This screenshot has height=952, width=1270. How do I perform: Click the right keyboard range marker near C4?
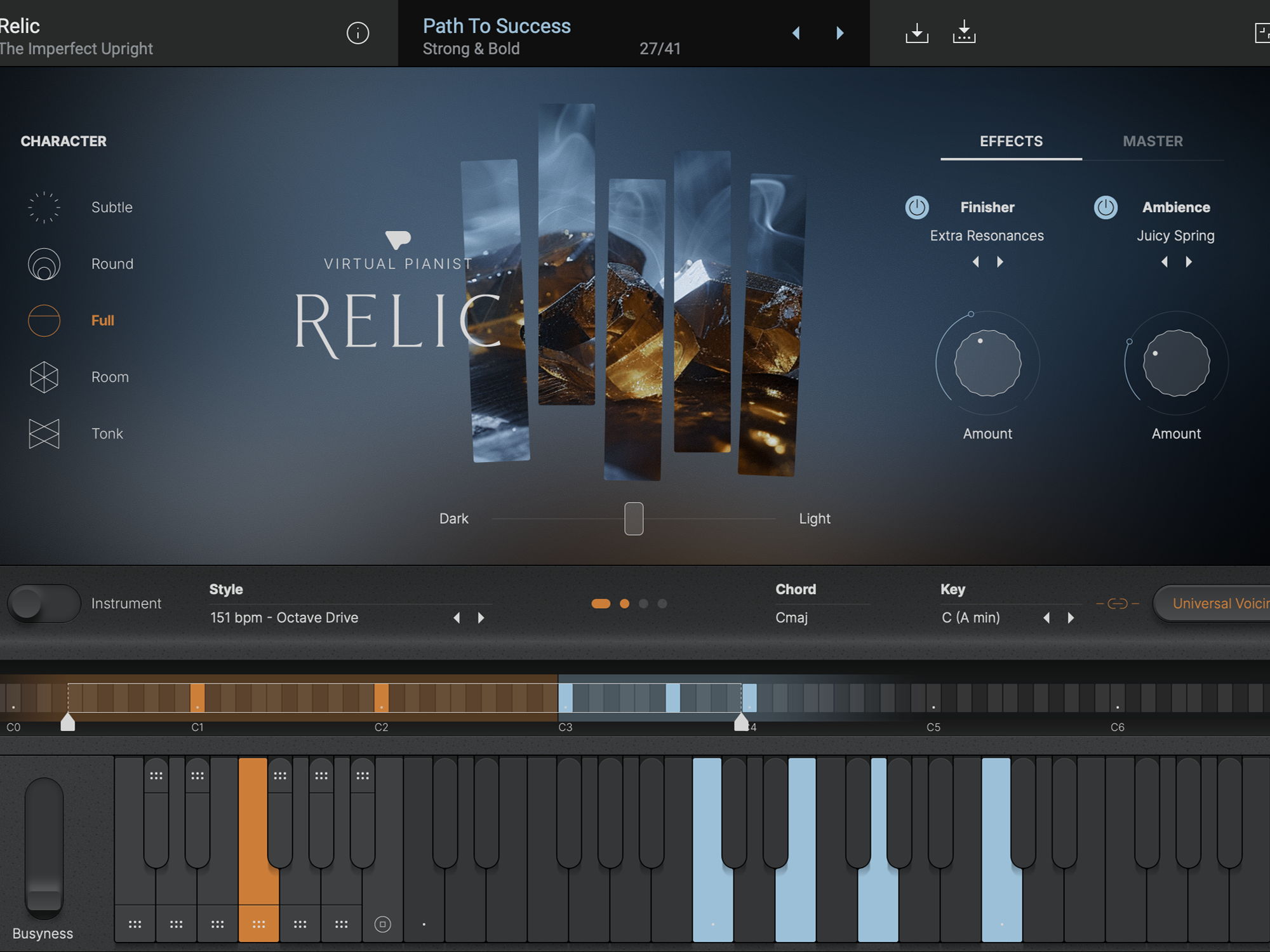point(741,722)
